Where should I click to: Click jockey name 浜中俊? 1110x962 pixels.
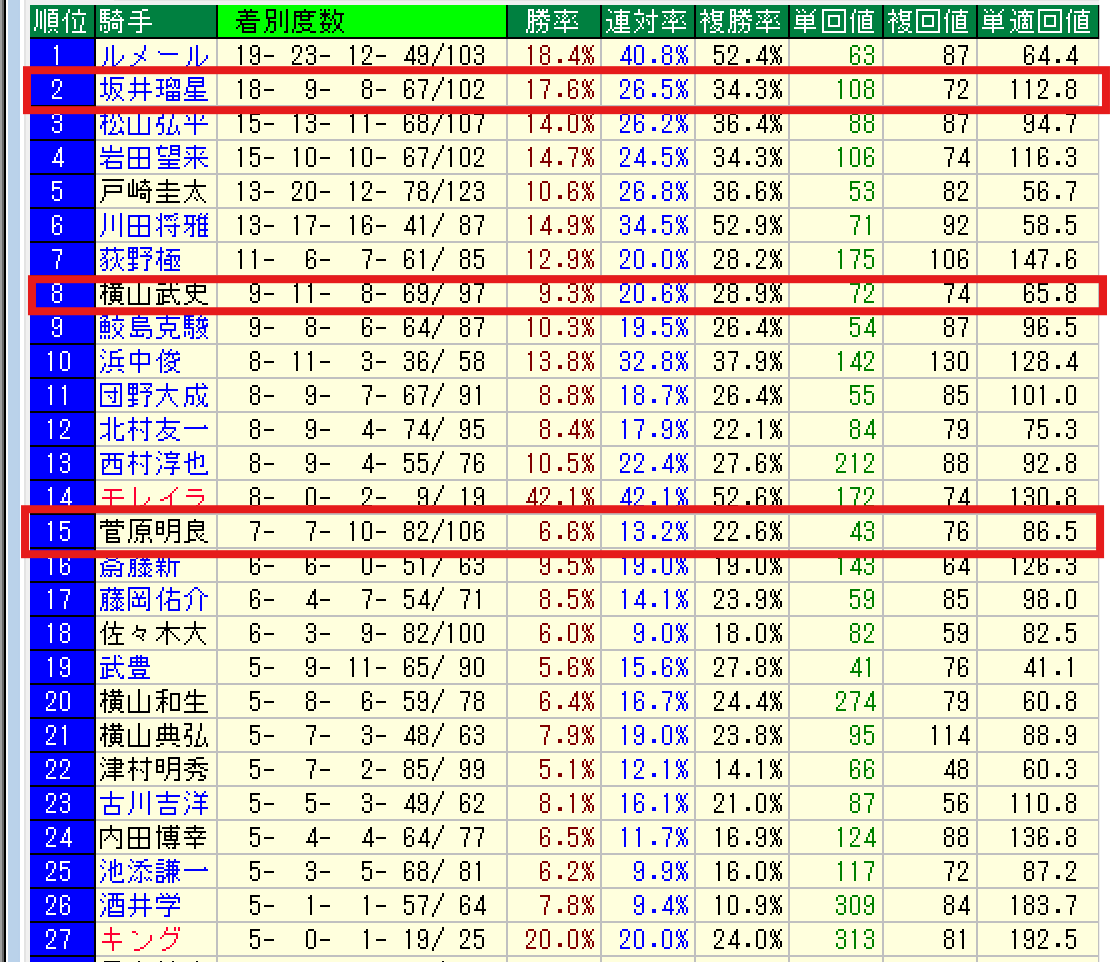(140, 362)
